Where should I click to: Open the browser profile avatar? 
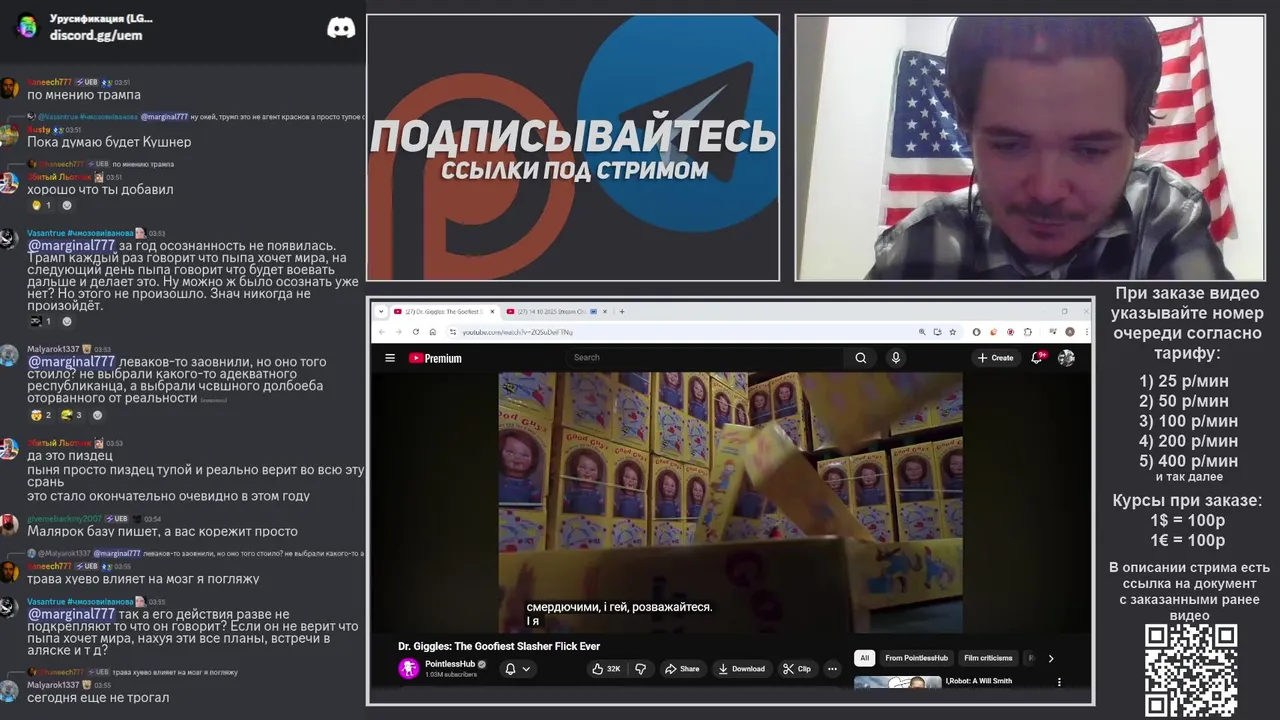coord(1070,332)
